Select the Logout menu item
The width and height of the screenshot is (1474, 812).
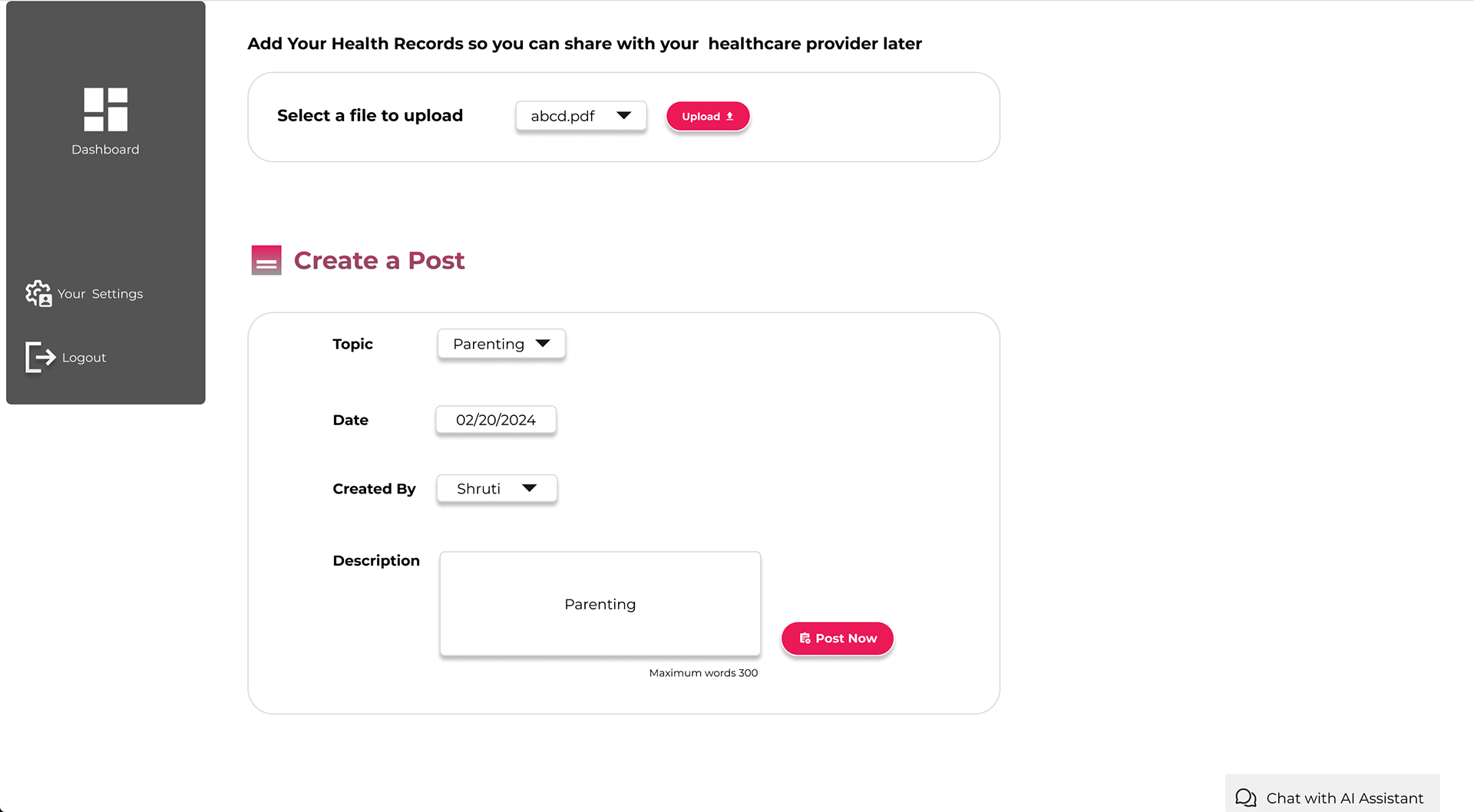(x=84, y=358)
